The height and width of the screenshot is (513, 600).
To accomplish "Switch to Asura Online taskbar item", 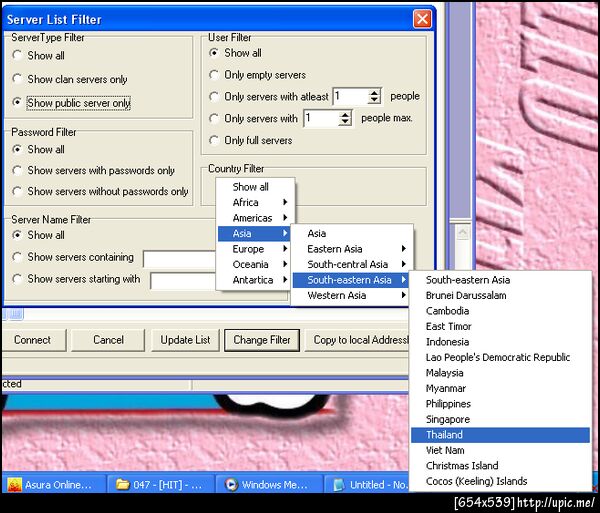I will coord(54,485).
